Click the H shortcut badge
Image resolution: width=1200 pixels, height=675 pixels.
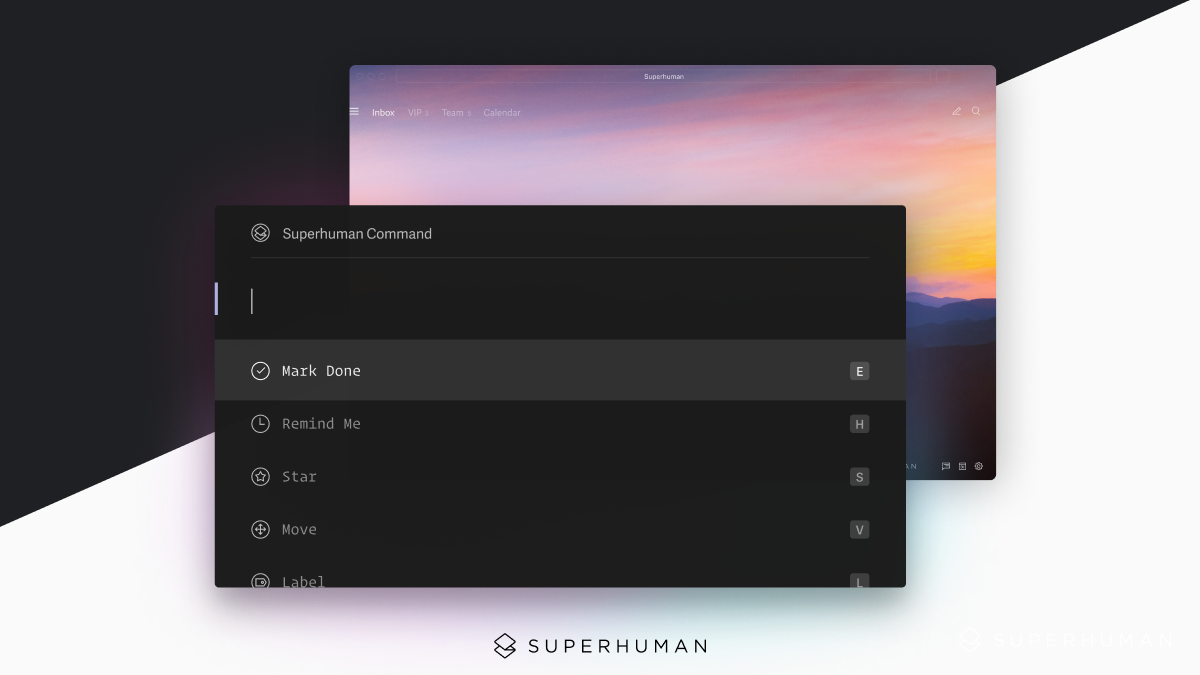coord(859,424)
